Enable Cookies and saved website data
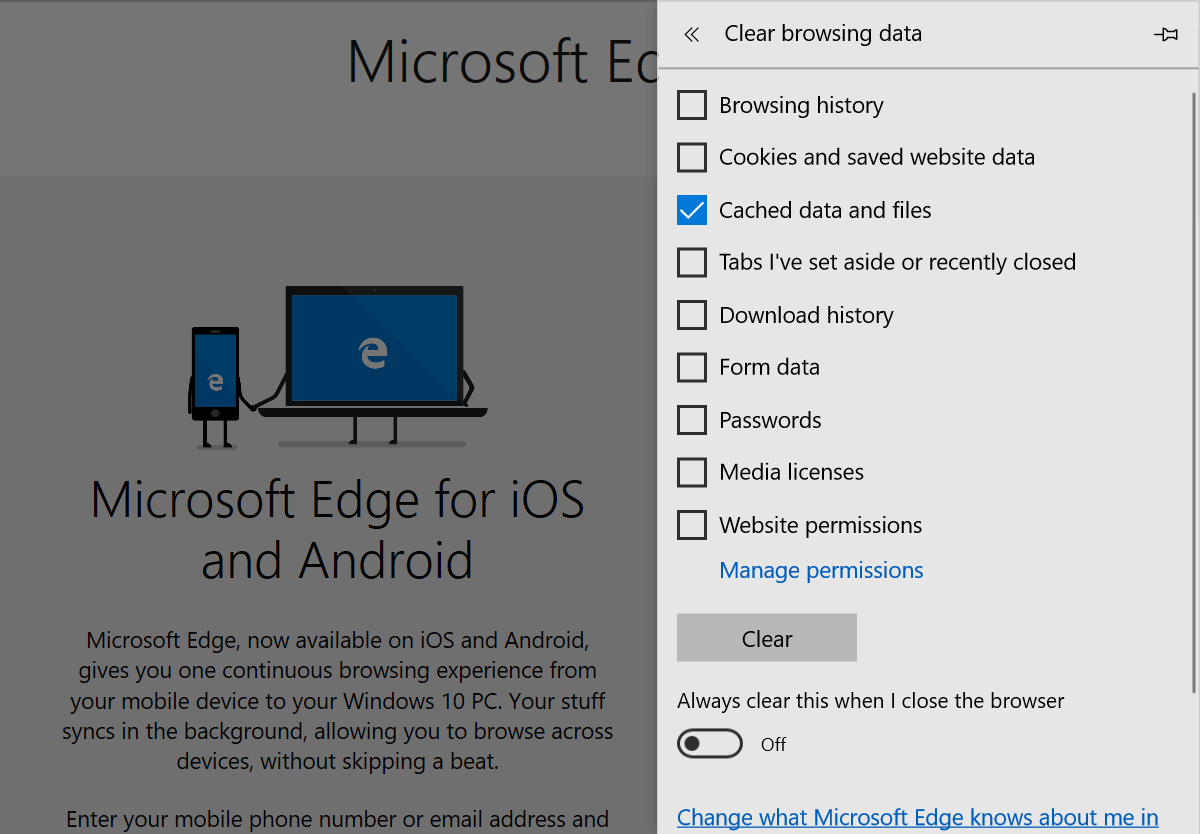The width and height of the screenshot is (1200, 834). pos(692,158)
